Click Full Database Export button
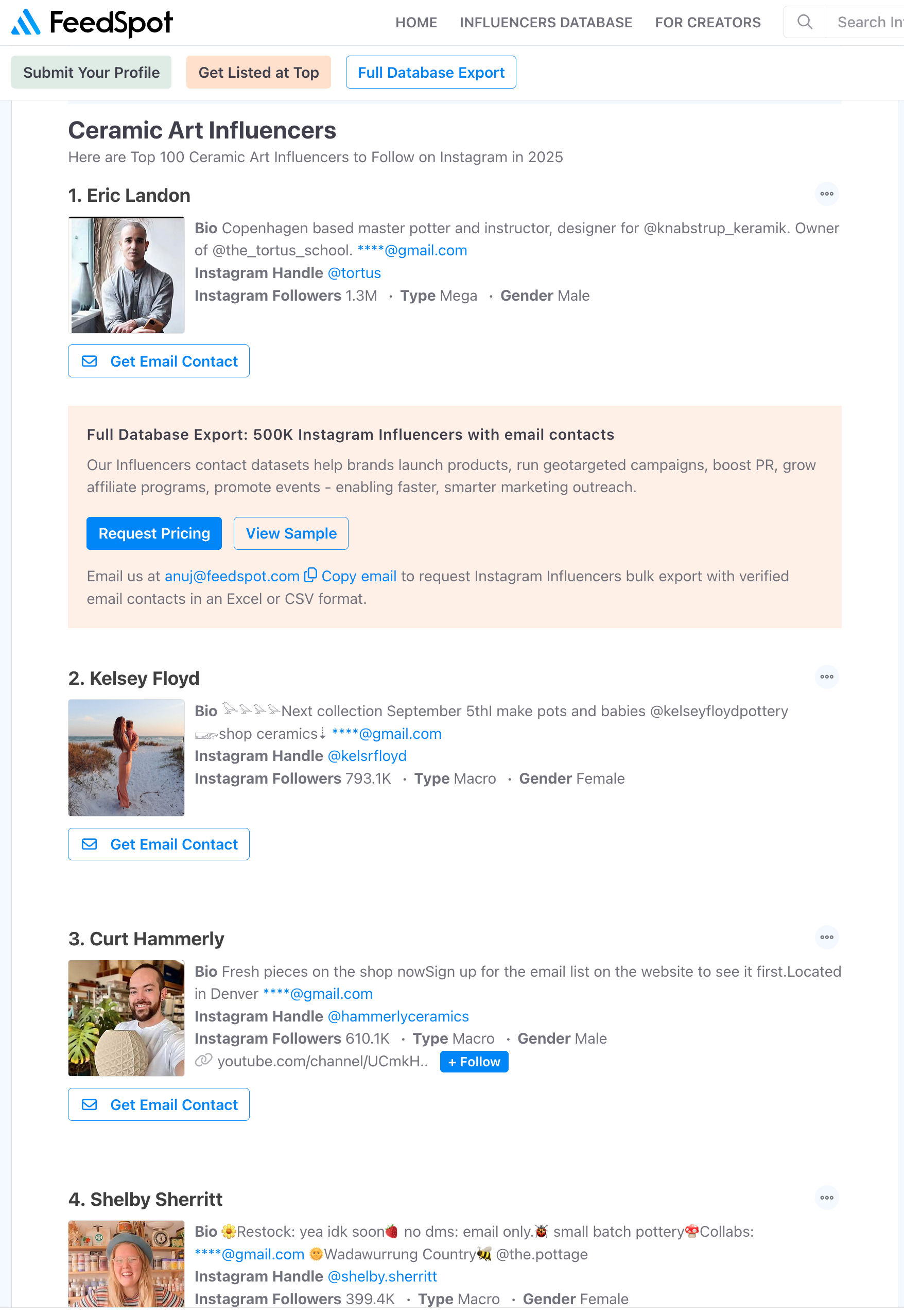The width and height of the screenshot is (904, 1316). 430,73
